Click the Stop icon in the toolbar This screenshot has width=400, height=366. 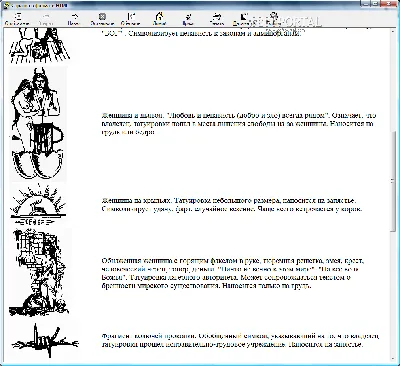point(102,19)
